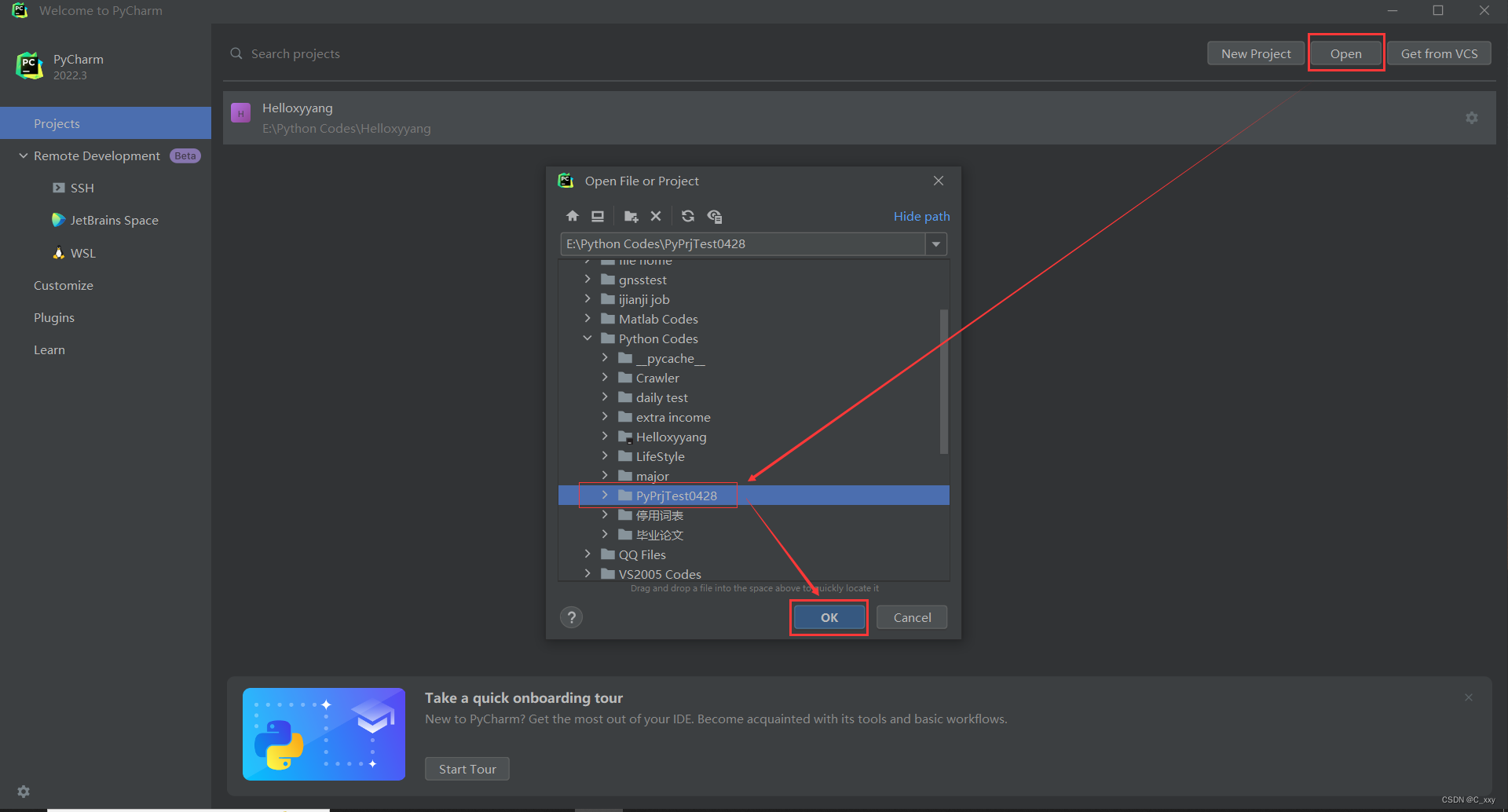Click the search magnifier icon

coord(236,53)
